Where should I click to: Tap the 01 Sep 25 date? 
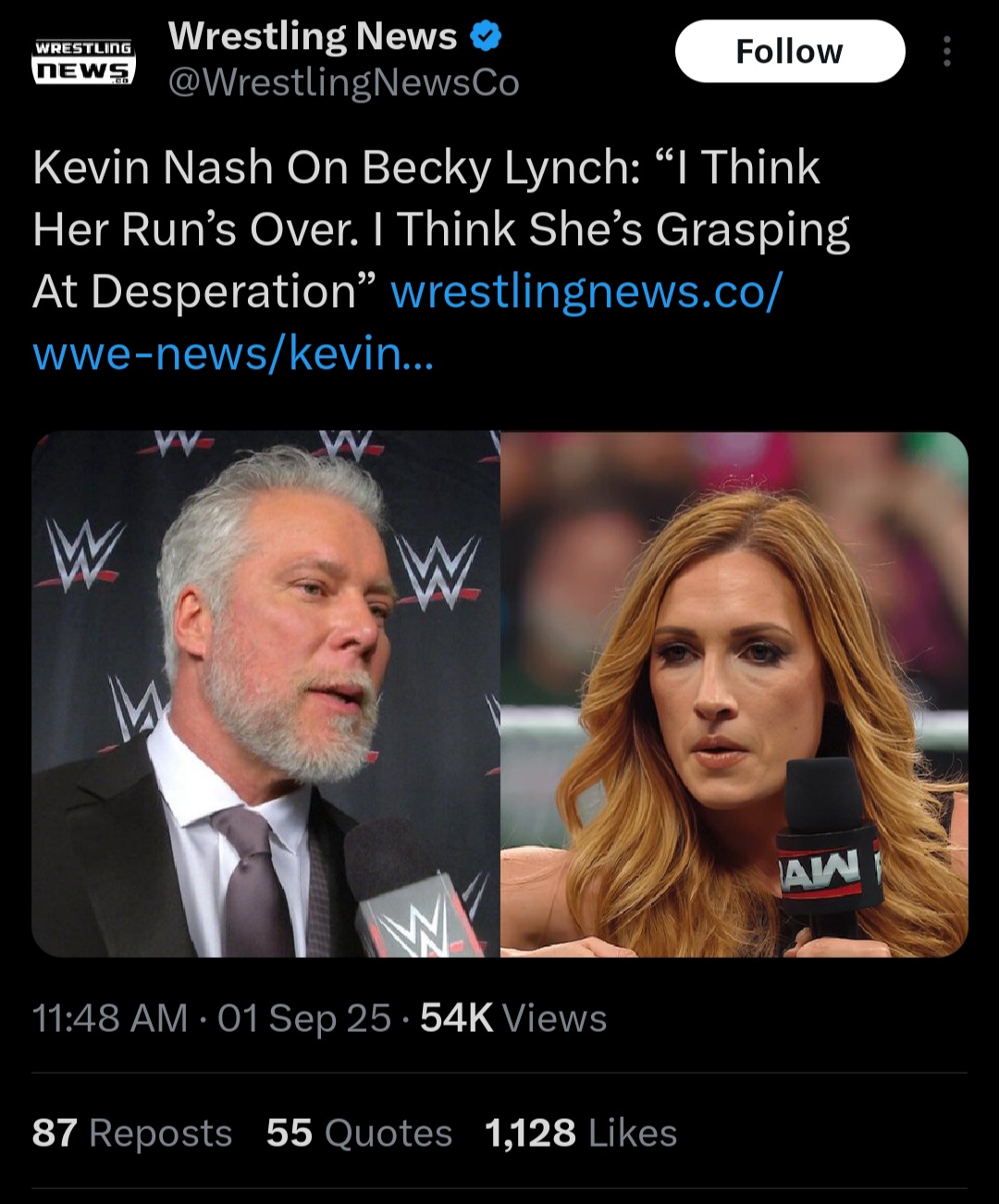tap(304, 1018)
